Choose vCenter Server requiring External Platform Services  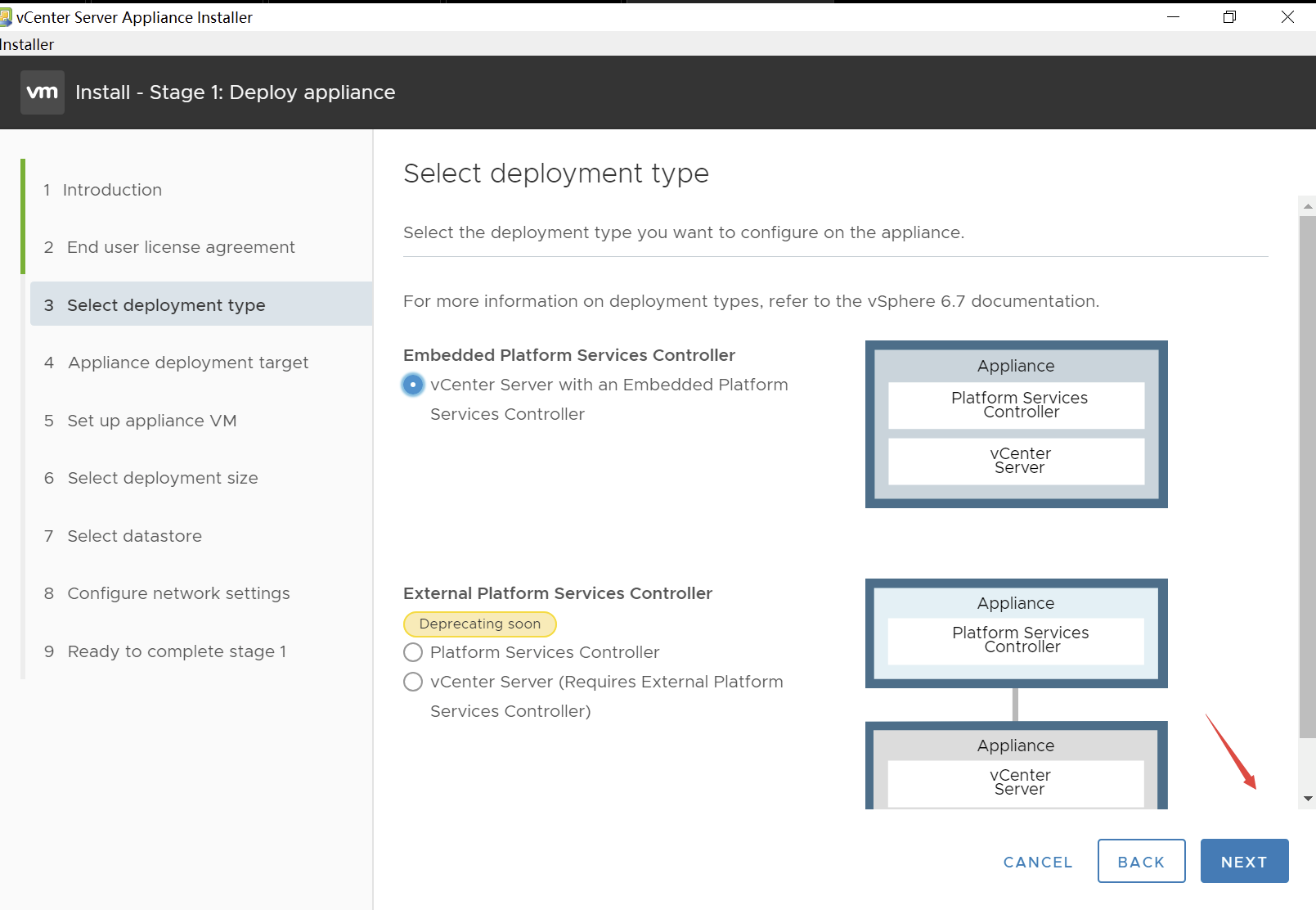pos(413,682)
